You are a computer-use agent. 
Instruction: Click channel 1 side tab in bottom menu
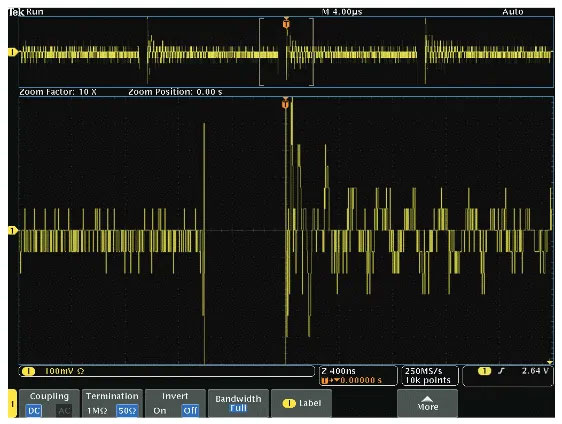pos(12,404)
